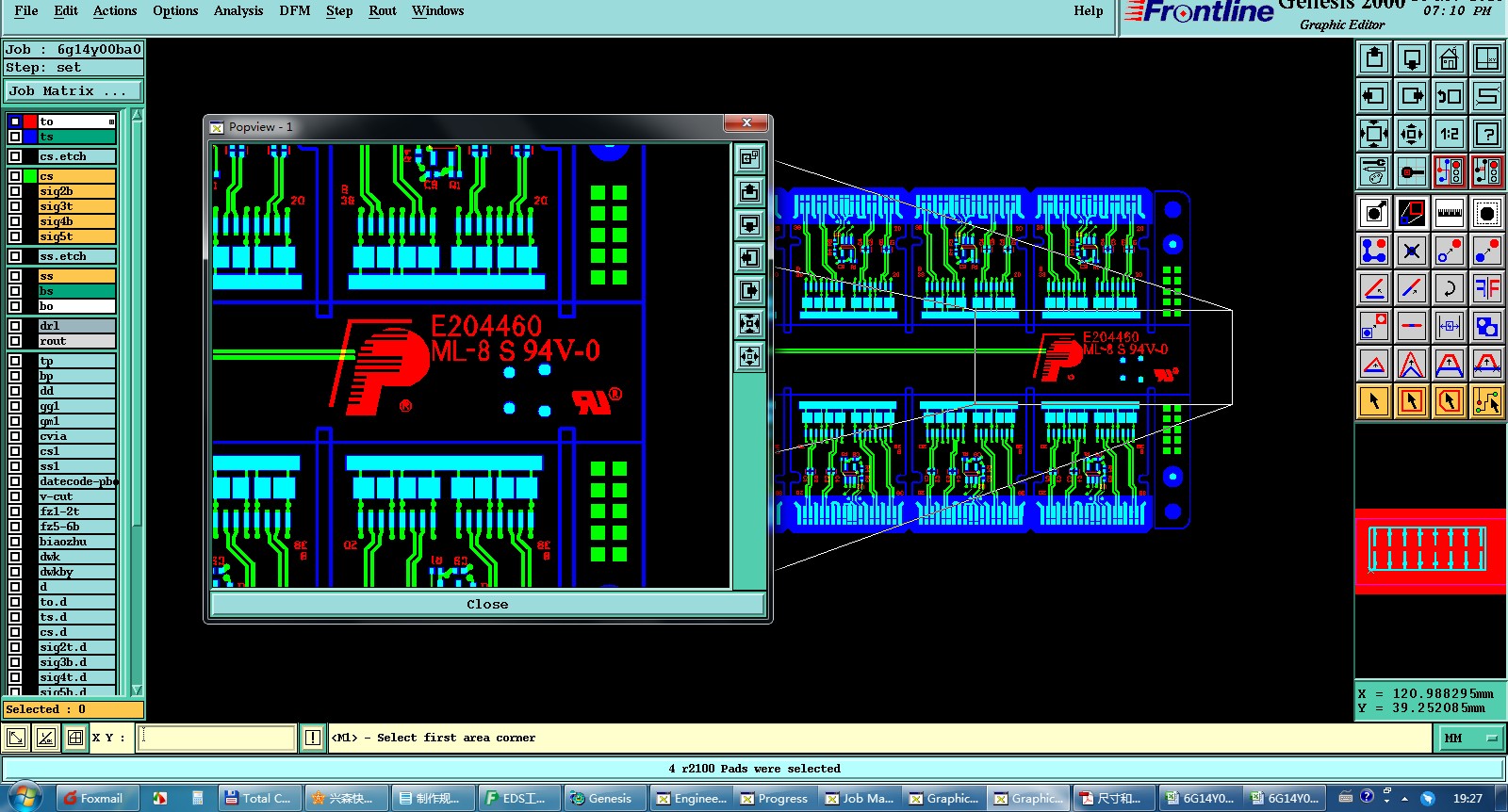Click the Close button in Popview
The width and height of the screenshot is (1508, 812).
(x=487, y=605)
